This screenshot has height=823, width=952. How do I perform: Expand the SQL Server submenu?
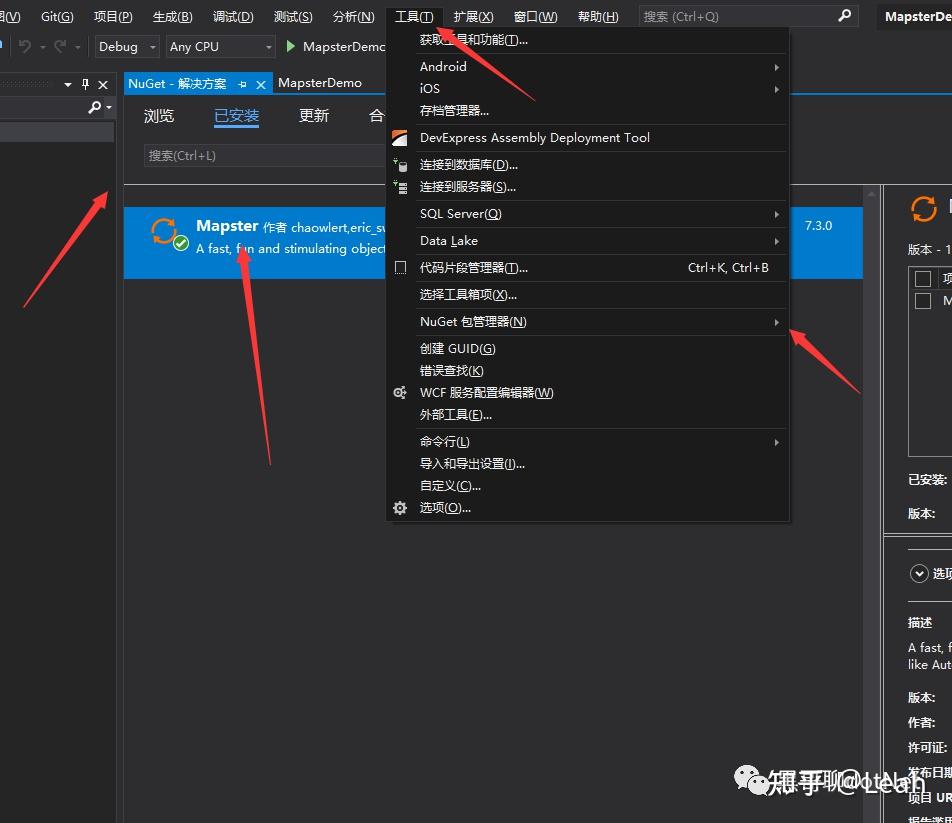(x=777, y=214)
